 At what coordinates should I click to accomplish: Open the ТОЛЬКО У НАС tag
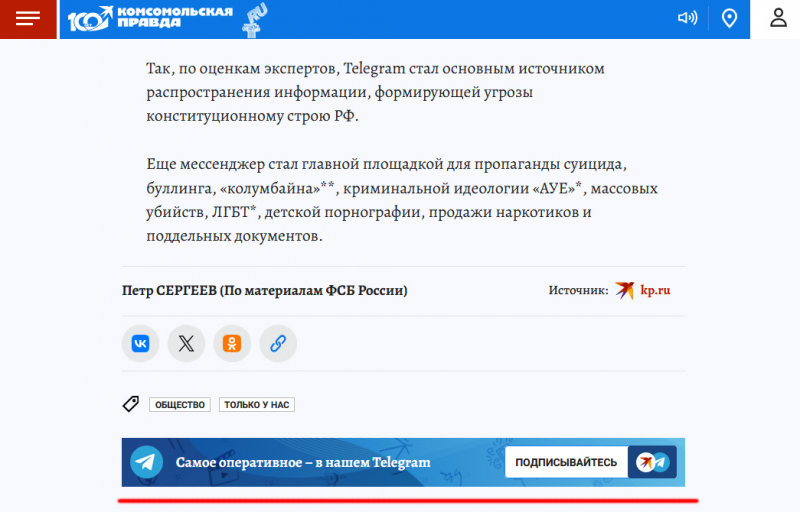coord(257,405)
